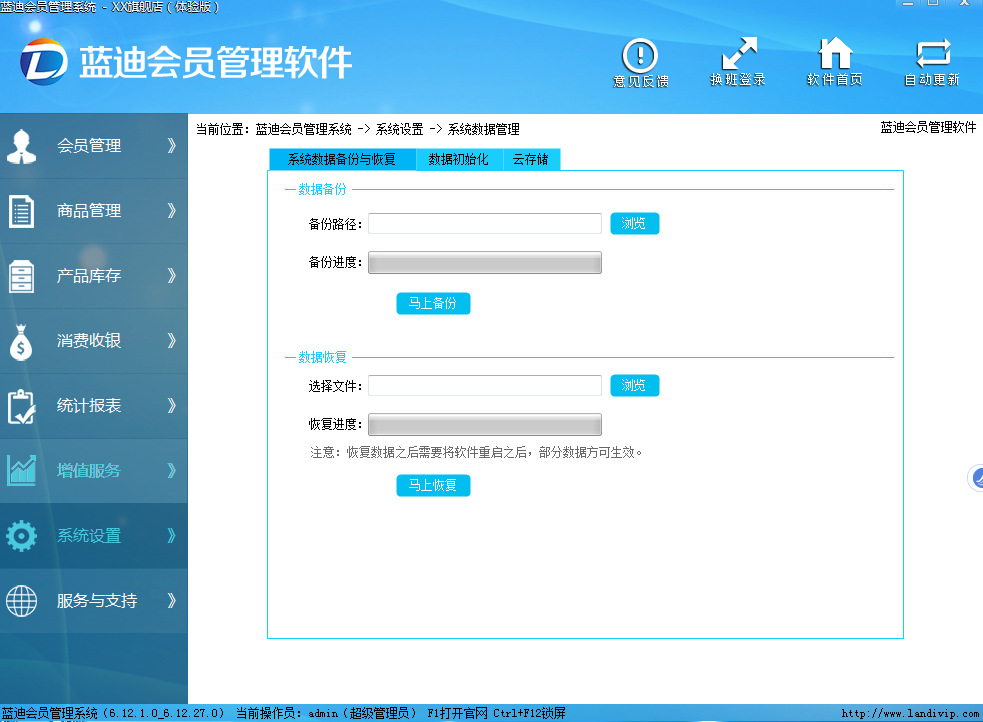The width and height of the screenshot is (983, 722).
Task: Switch to the 数据初始化 tab
Action: tap(458, 160)
